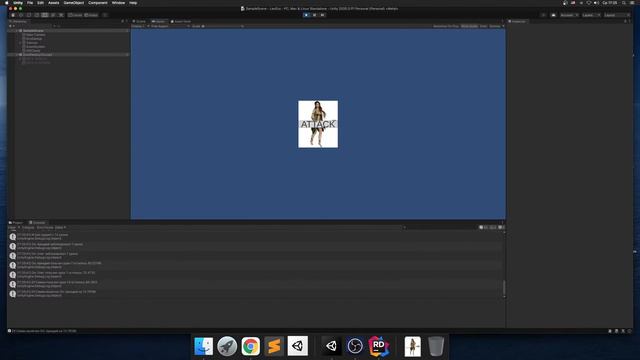The width and height of the screenshot is (640, 360).
Task: Toggle the Global/Local handle rotation button
Action: tap(91, 15)
